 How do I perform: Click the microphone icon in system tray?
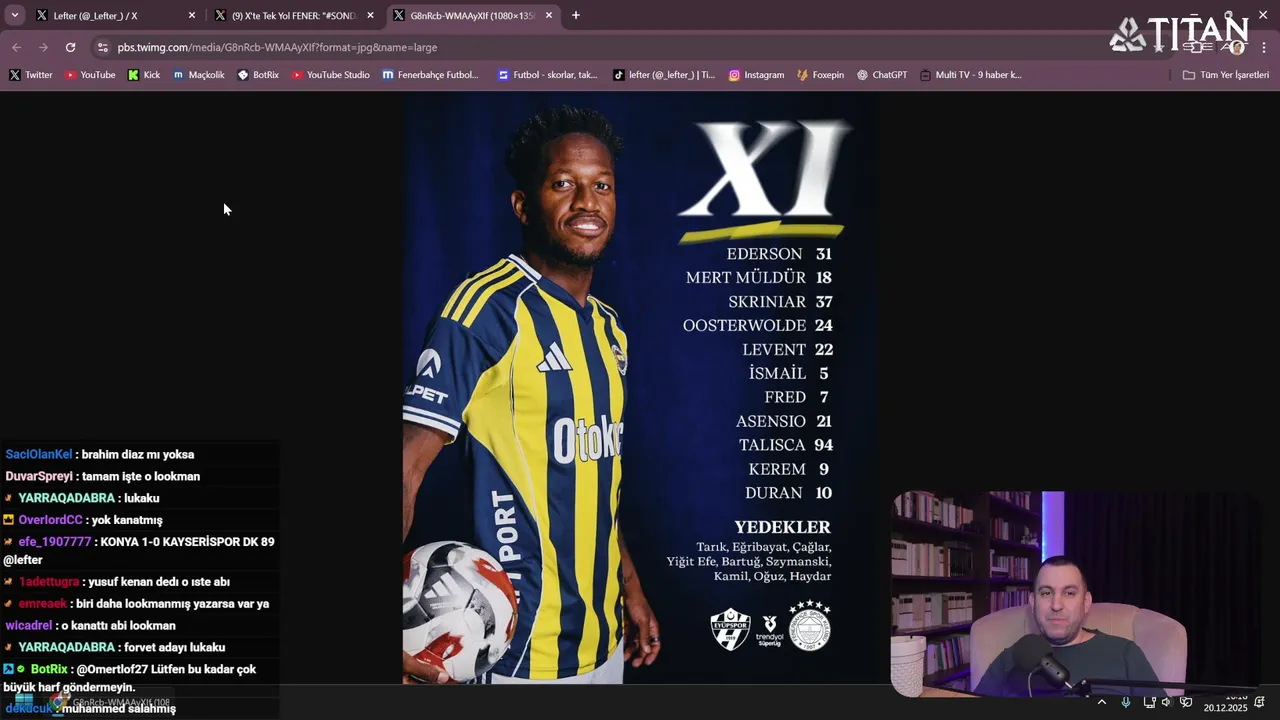click(1126, 702)
